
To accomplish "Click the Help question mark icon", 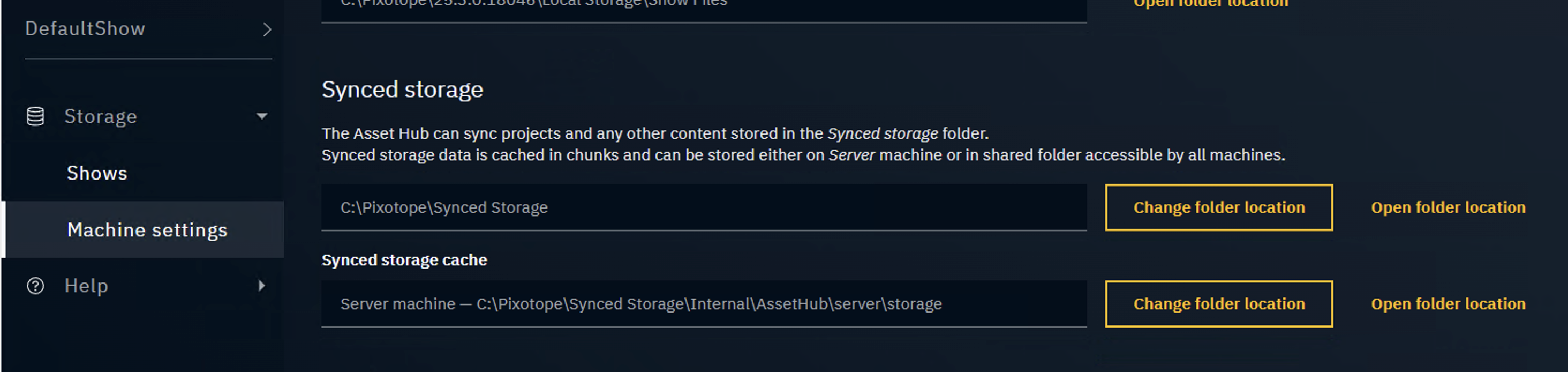I will pyautogui.click(x=35, y=285).
